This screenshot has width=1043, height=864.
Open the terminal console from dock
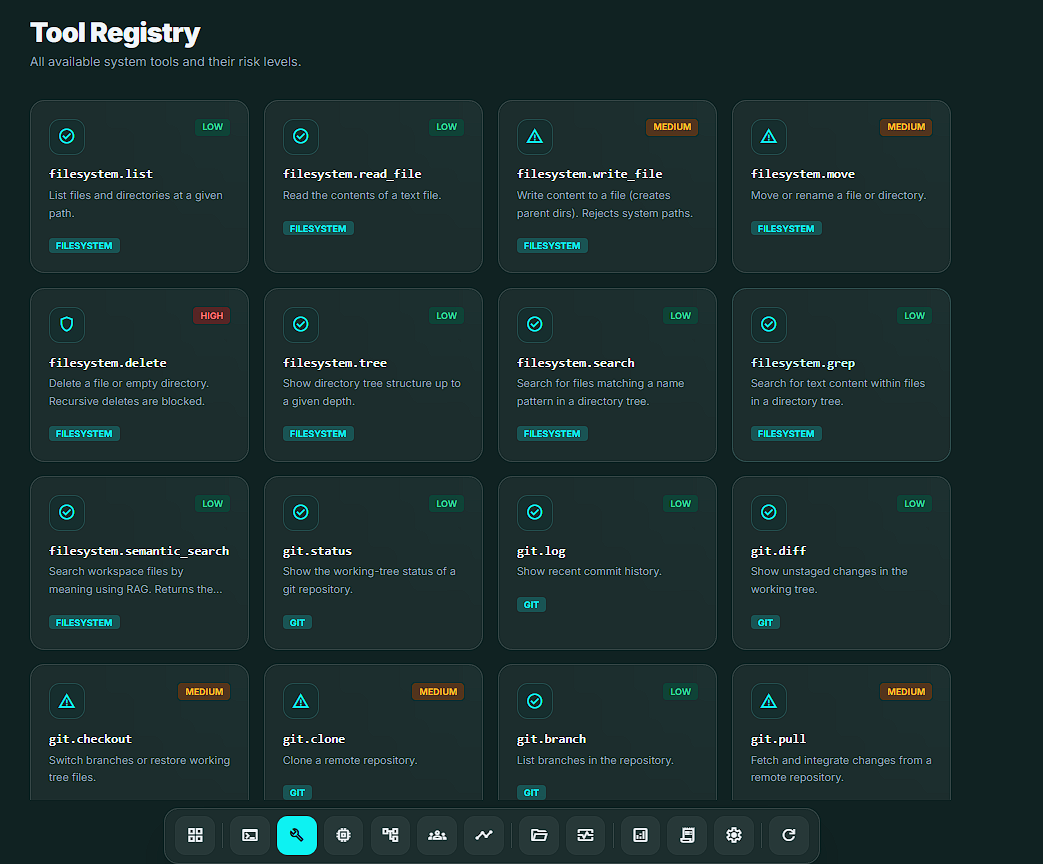click(x=250, y=835)
